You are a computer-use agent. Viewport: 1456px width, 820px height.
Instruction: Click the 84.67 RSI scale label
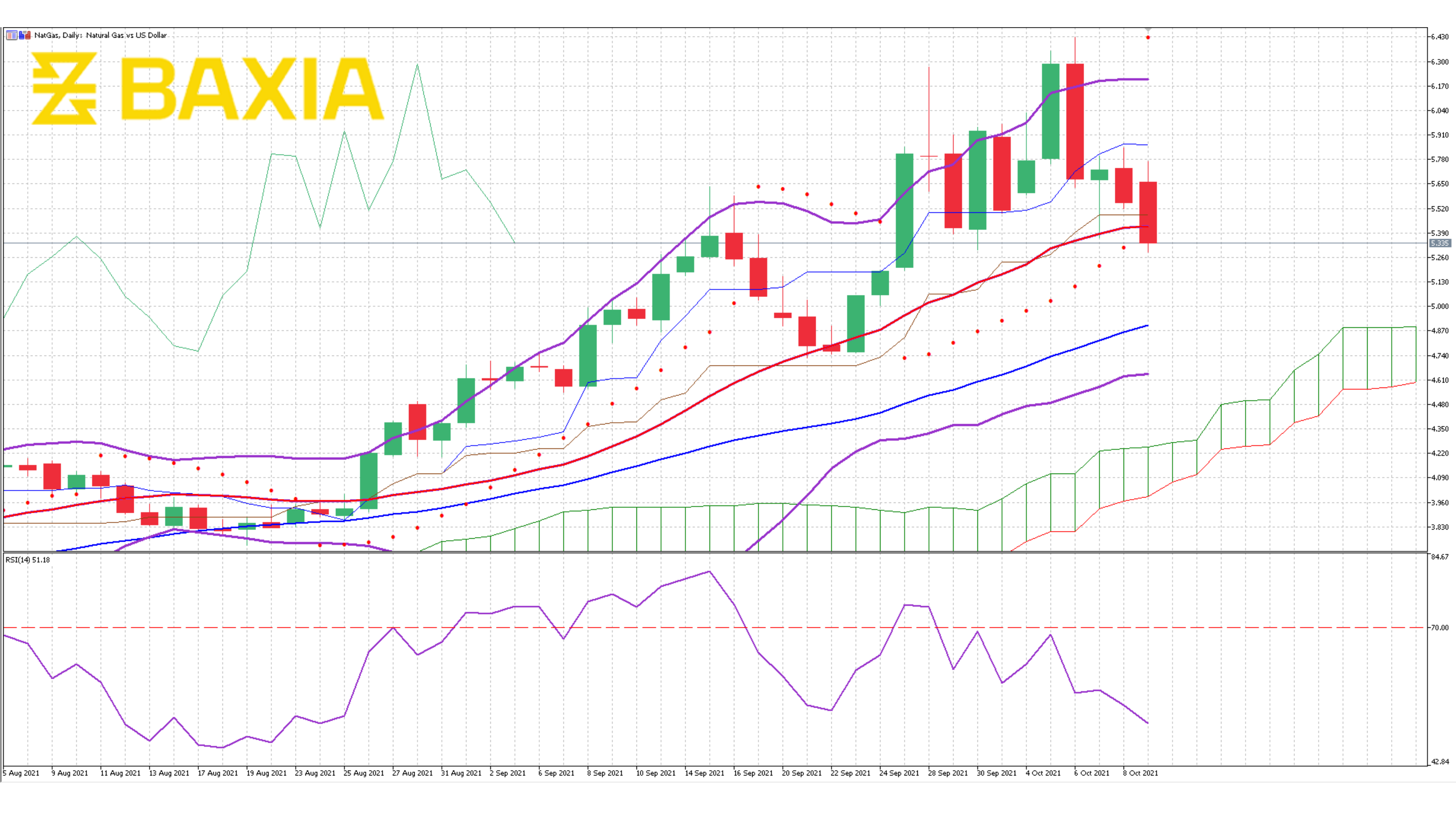click(1440, 557)
